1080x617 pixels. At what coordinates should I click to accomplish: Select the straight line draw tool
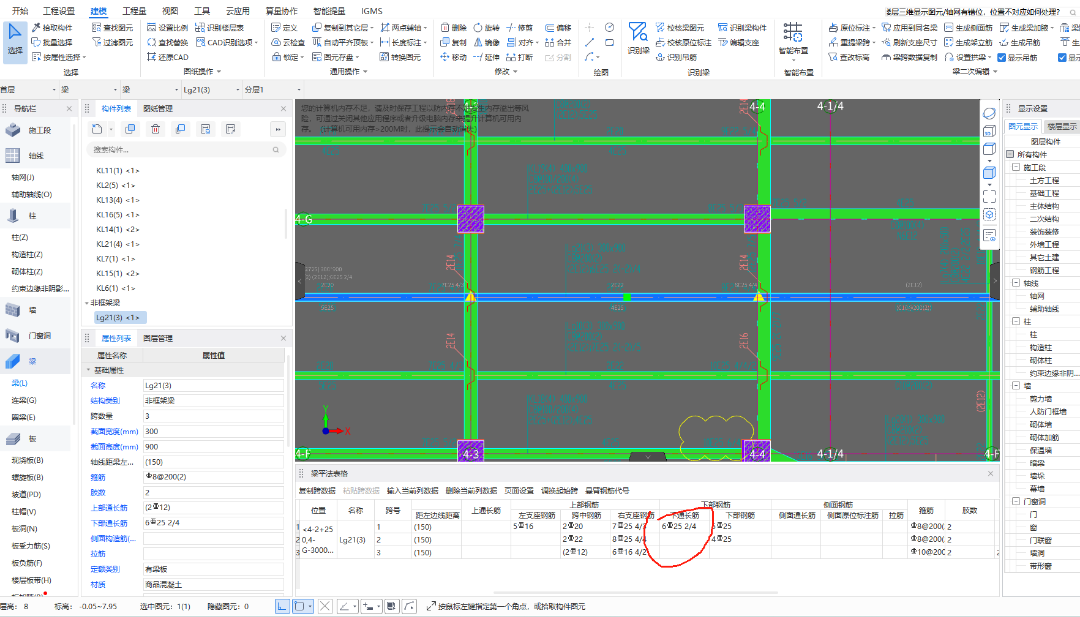590,42
